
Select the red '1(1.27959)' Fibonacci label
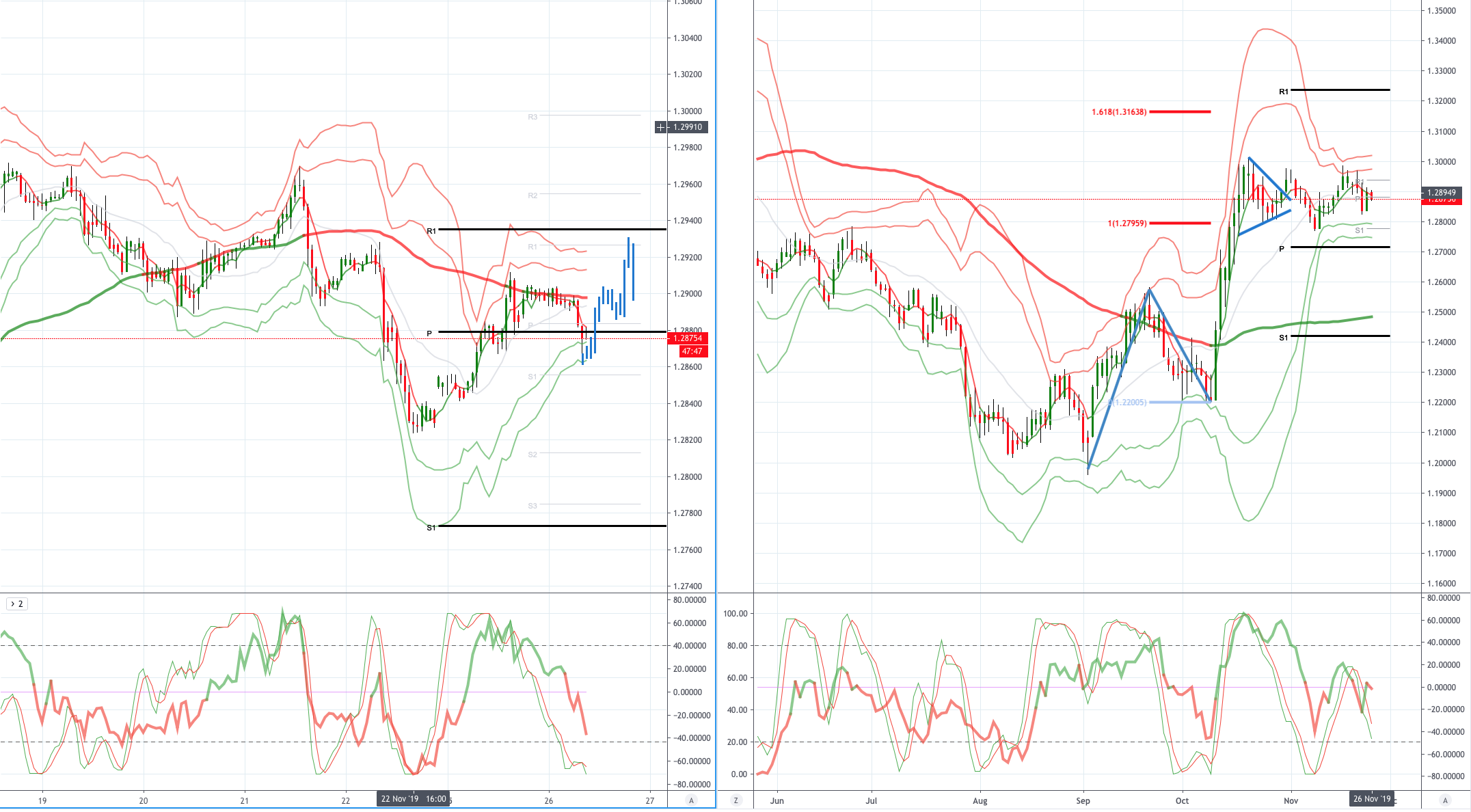pyautogui.click(x=1127, y=224)
